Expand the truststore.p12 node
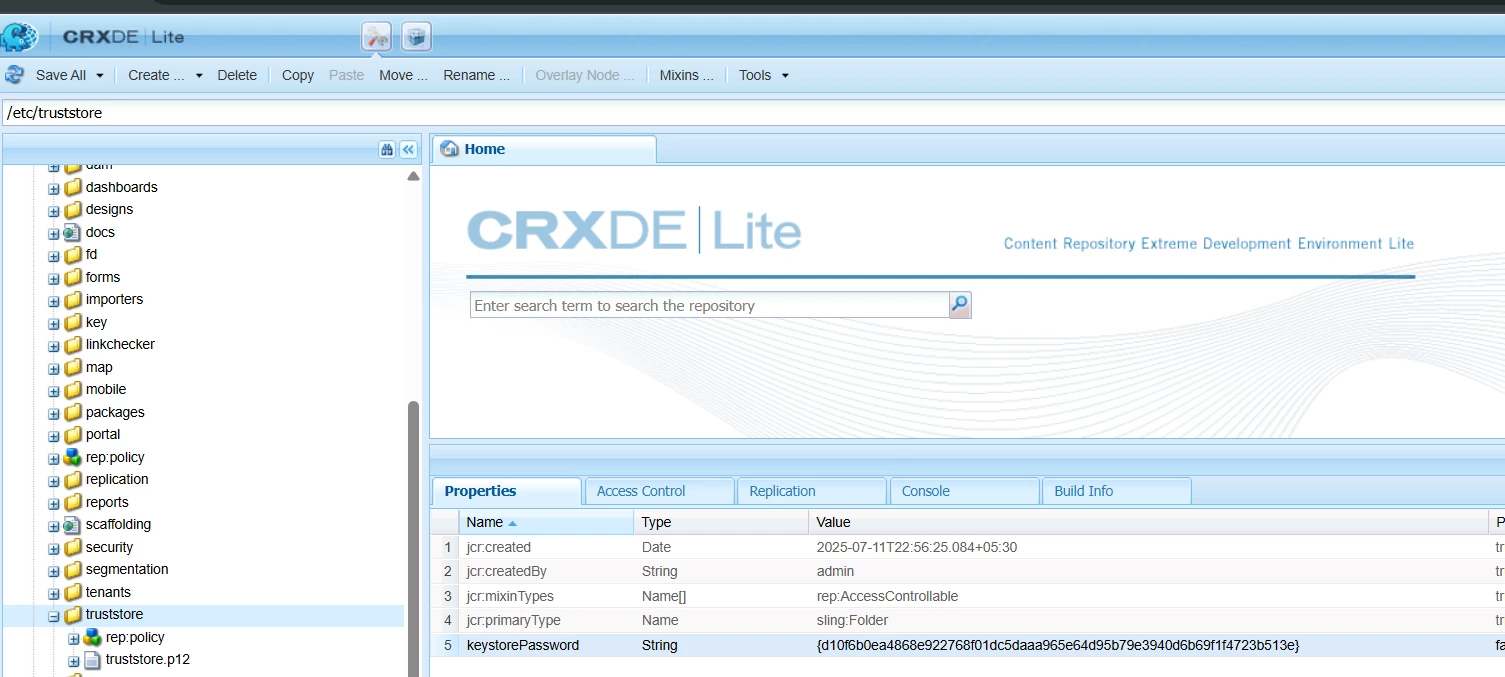Screen dimensions: 1505x677 tap(74, 660)
